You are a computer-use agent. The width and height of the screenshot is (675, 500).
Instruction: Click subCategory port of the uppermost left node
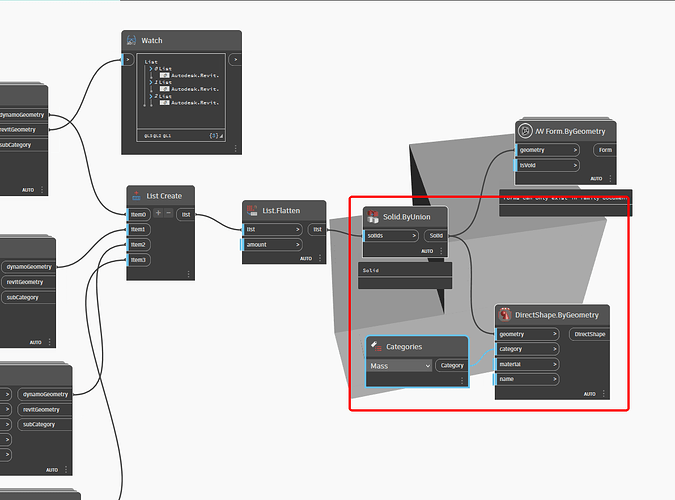16,145
